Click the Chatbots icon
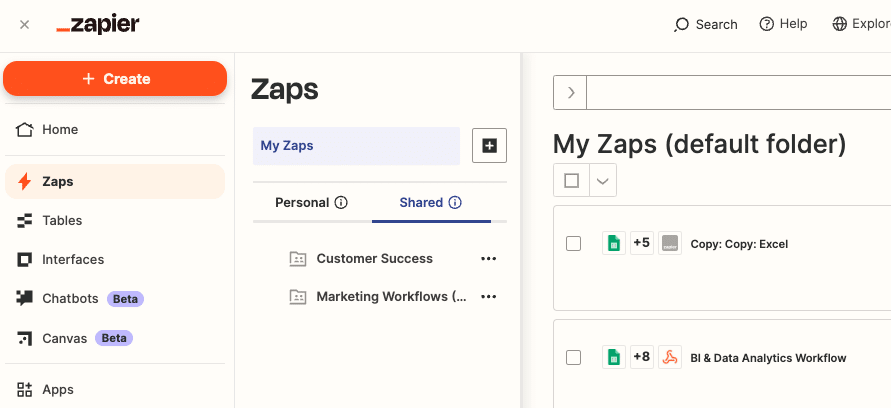This screenshot has width=891, height=408. tap(24, 298)
